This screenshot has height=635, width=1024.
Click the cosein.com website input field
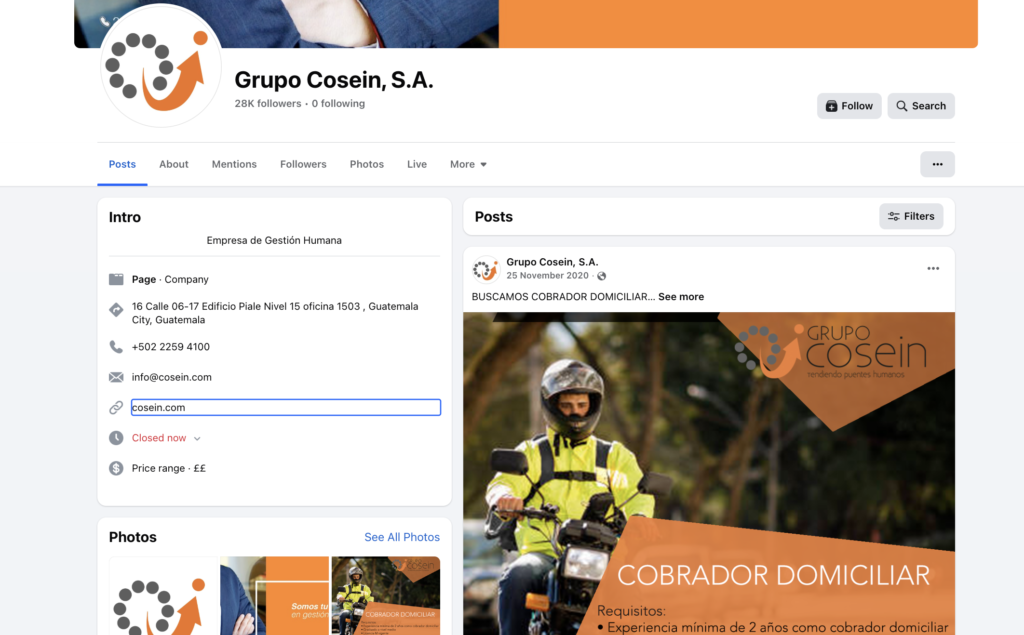pos(285,407)
